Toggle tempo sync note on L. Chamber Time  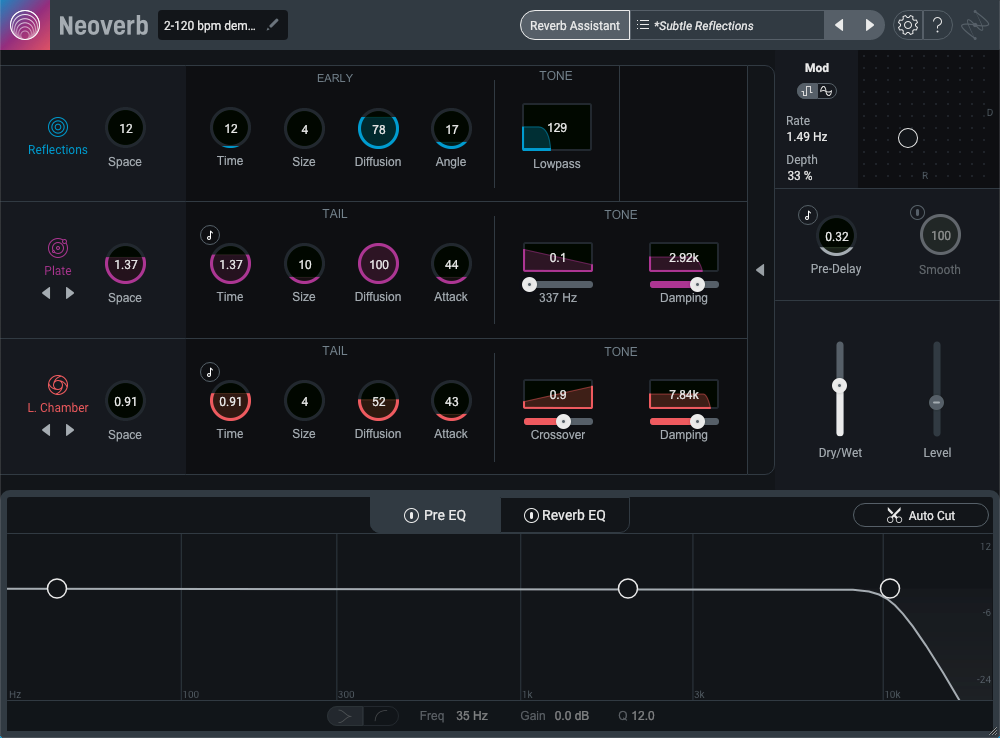click(x=210, y=372)
